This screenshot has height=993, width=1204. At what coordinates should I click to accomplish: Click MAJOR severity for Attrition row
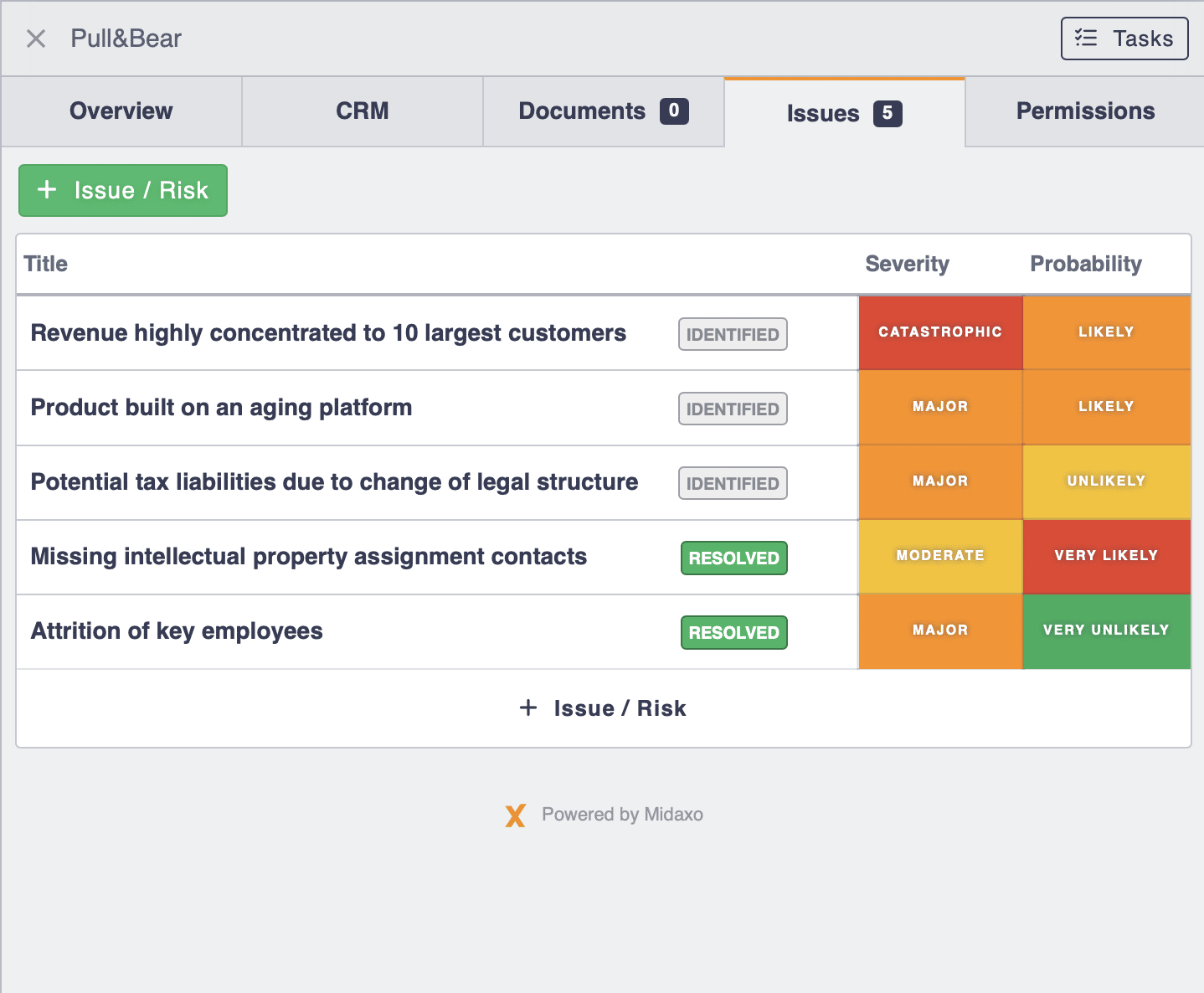940,630
